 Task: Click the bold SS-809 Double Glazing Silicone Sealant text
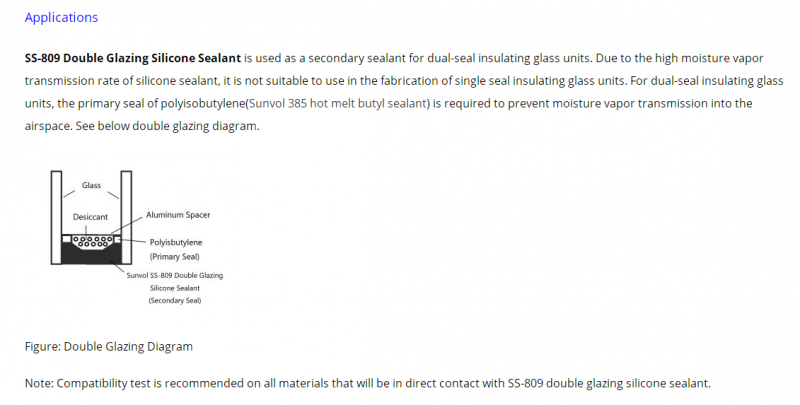[x=133, y=58]
